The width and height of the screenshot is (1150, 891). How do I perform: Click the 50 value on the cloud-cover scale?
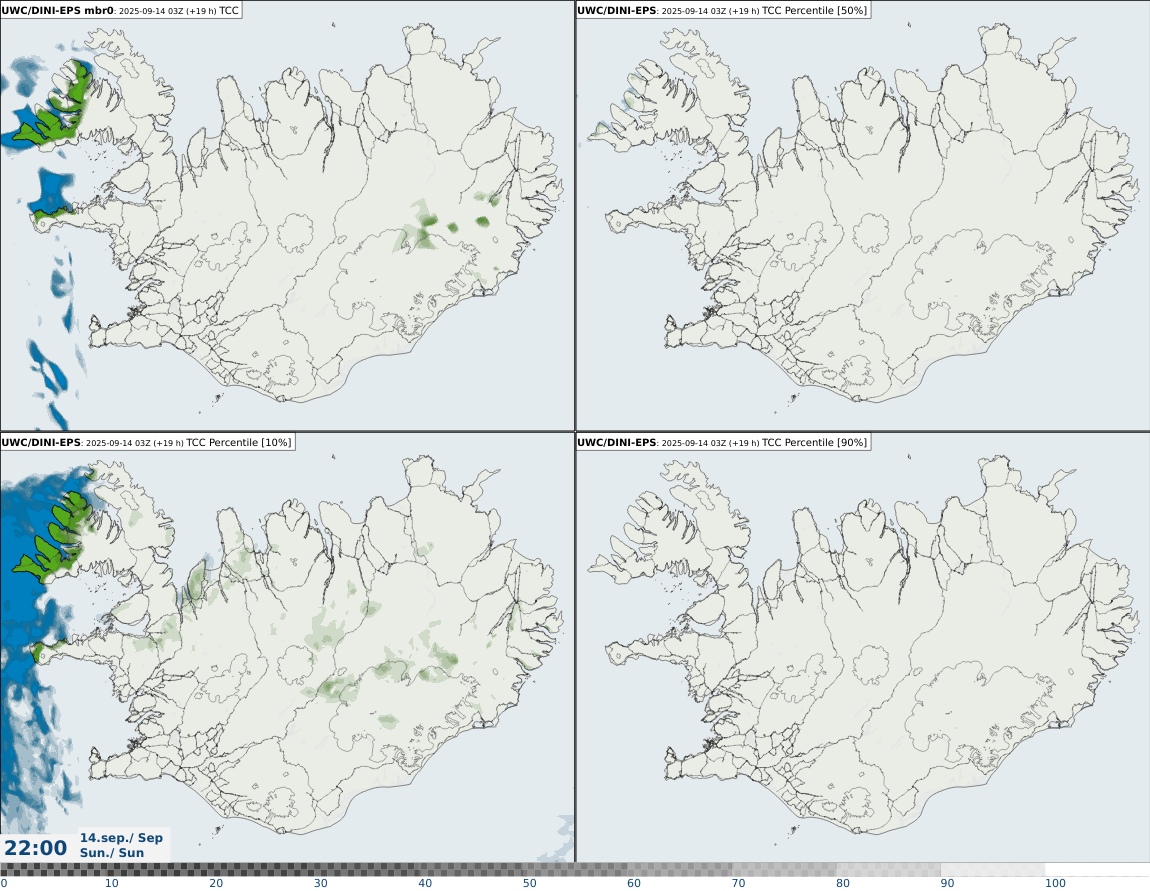(530, 883)
